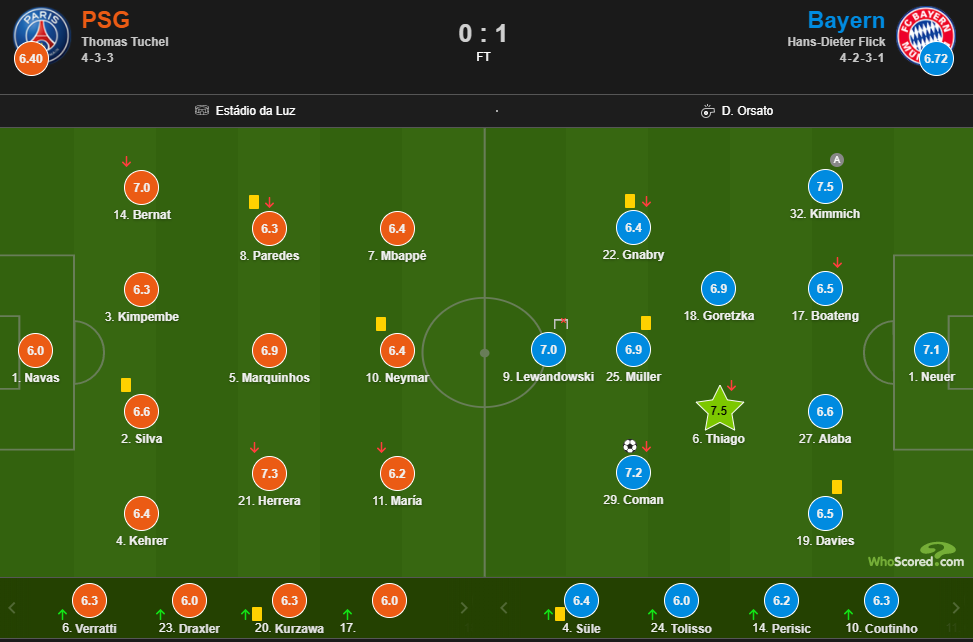
Task: Click the stadium icon beside Estádio da Luz
Action: tap(202, 110)
